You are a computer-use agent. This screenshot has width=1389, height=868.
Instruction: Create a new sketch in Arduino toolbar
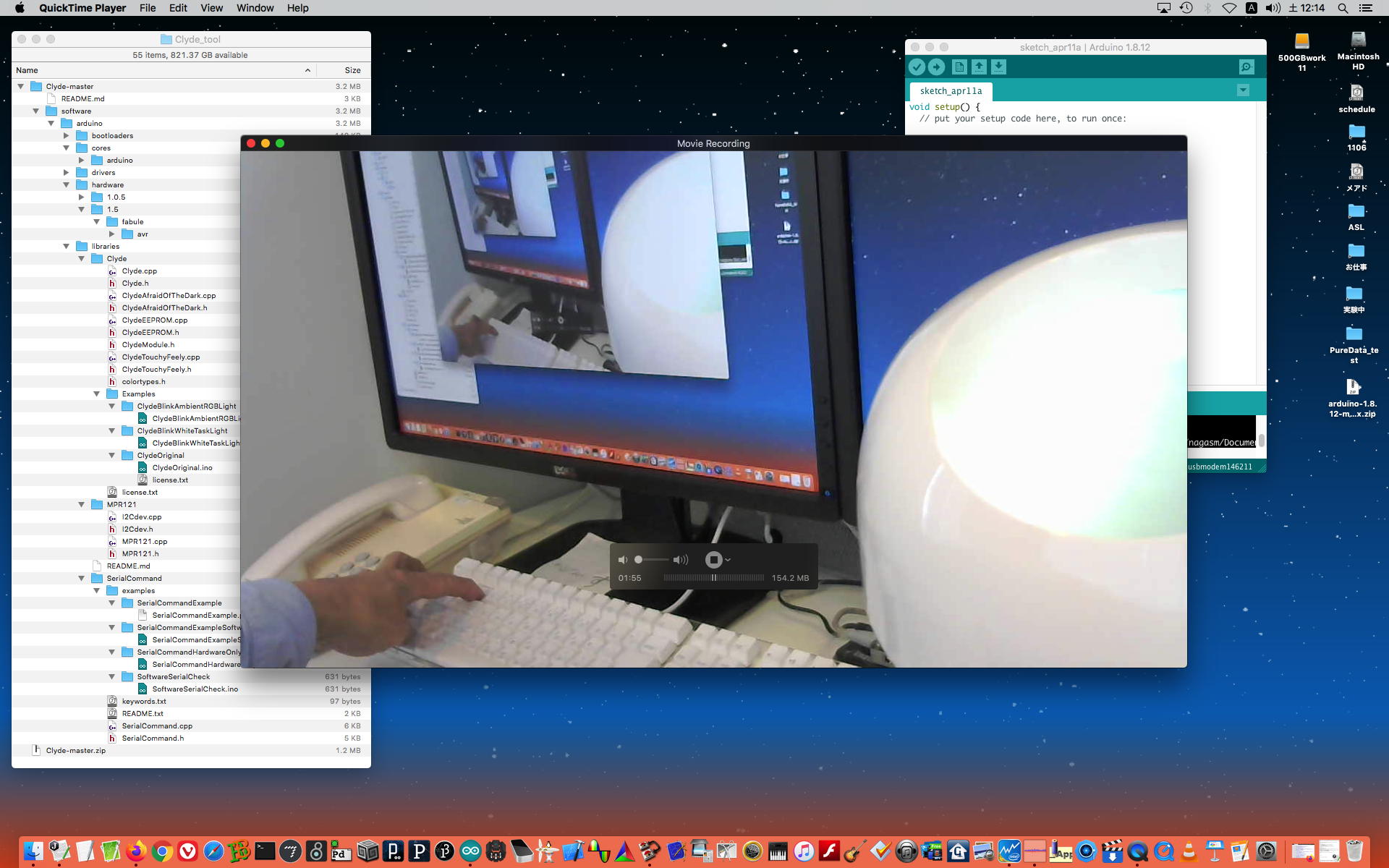coord(959,67)
